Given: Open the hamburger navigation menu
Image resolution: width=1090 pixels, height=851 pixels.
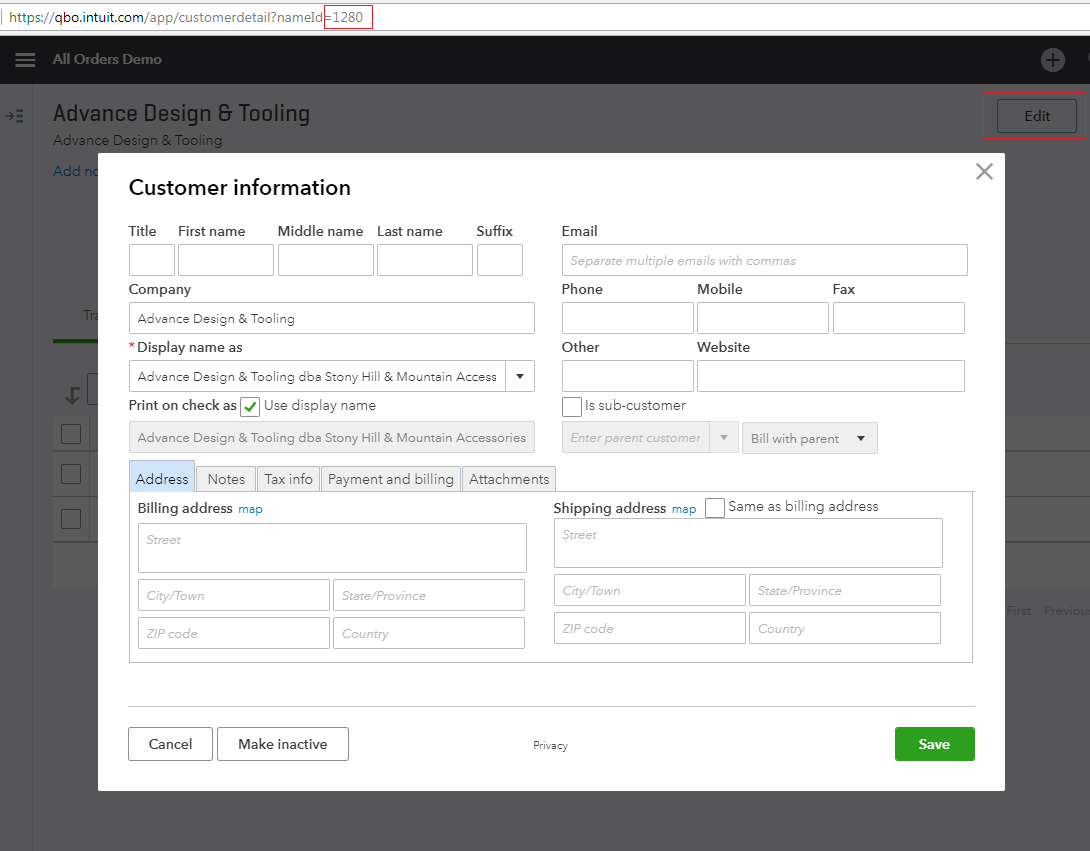Looking at the screenshot, I should coord(25,60).
